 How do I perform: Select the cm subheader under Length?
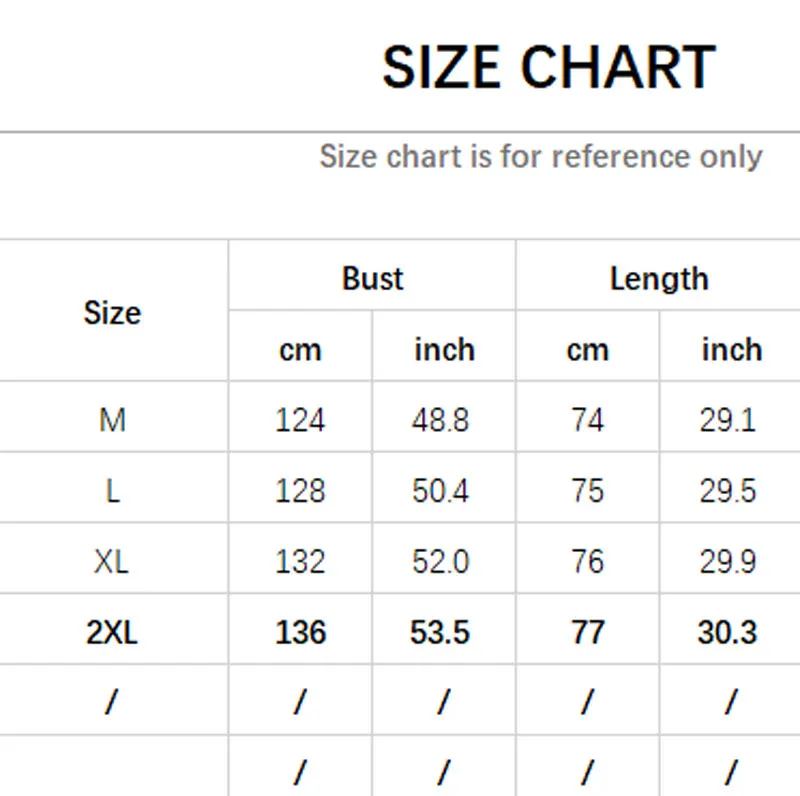[x=588, y=351]
